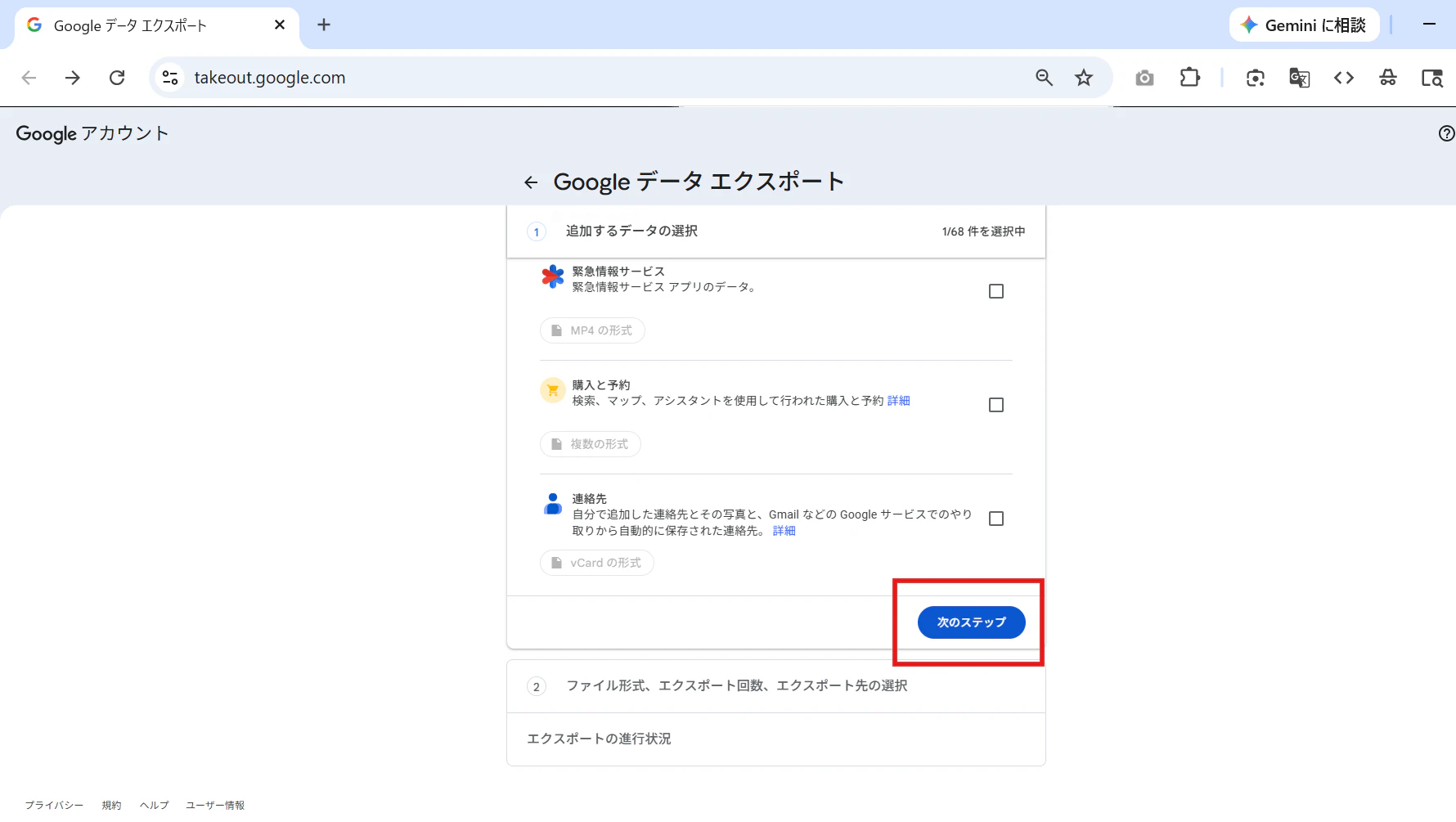Viewport: 1456px width, 822px height.
Task: Click the 連絡先 title text
Action: tap(590, 499)
